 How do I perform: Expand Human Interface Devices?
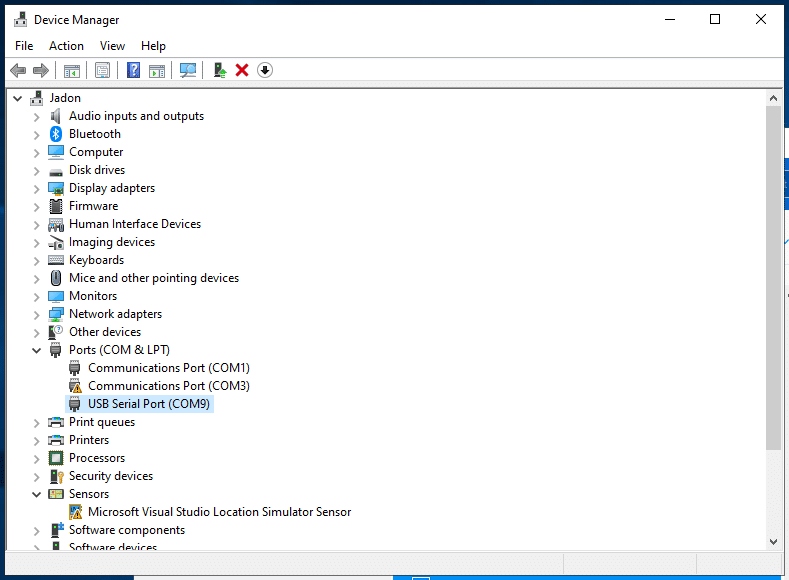(x=36, y=225)
